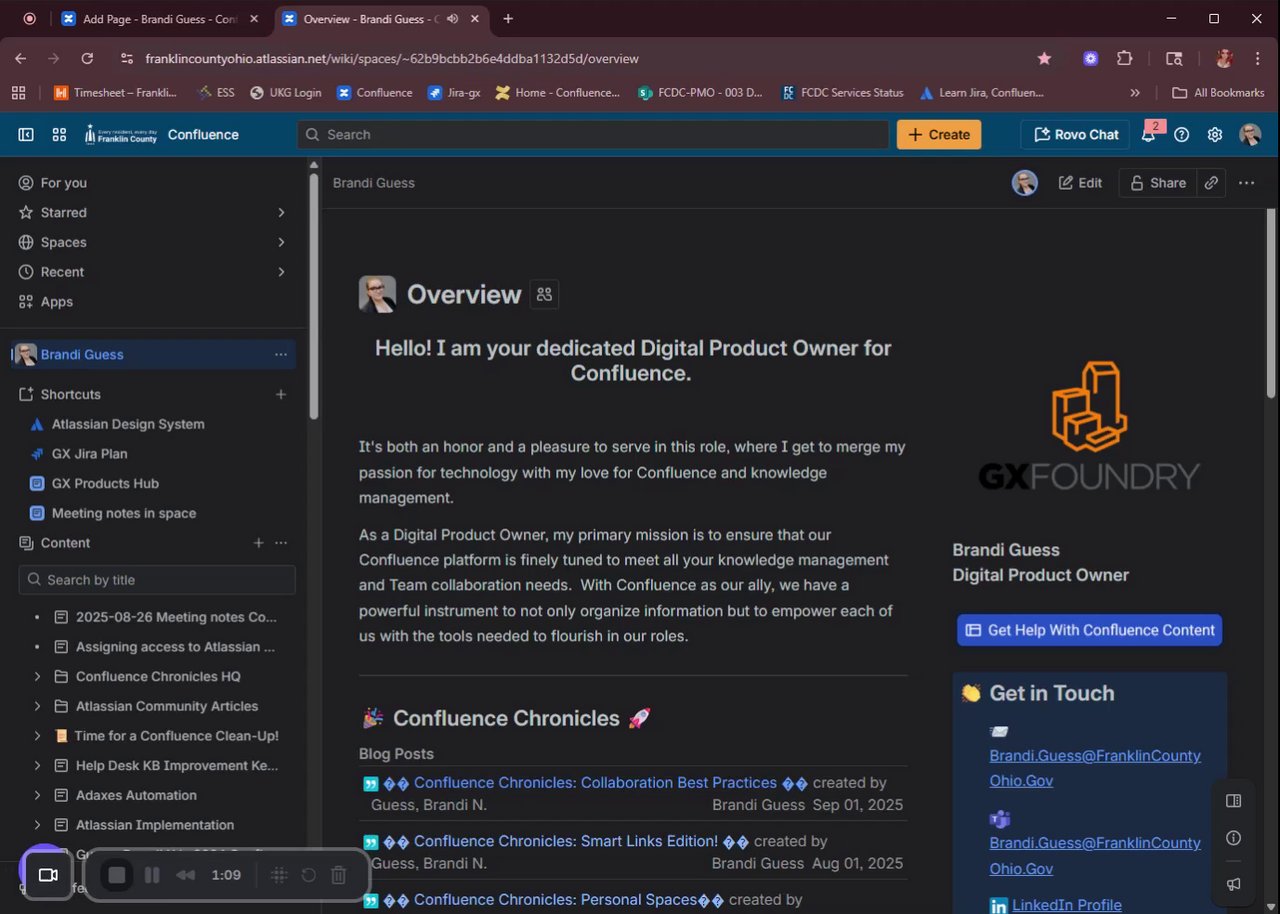Open Rovo Chat
The width and height of the screenshot is (1280, 914).
[1075, 134]
